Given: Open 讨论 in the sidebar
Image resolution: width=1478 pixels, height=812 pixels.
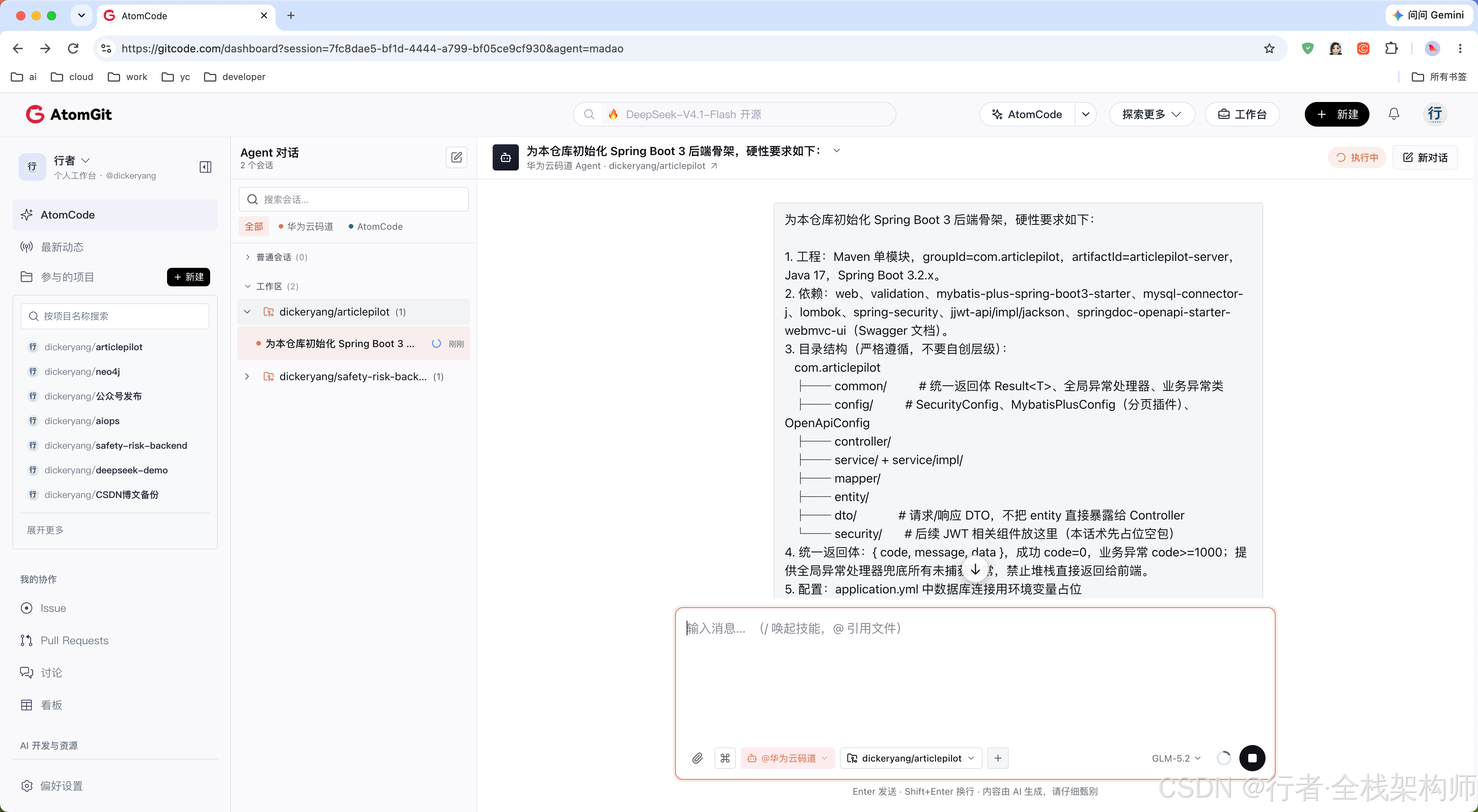Looking at the screenshot, I should coord(51,673).
